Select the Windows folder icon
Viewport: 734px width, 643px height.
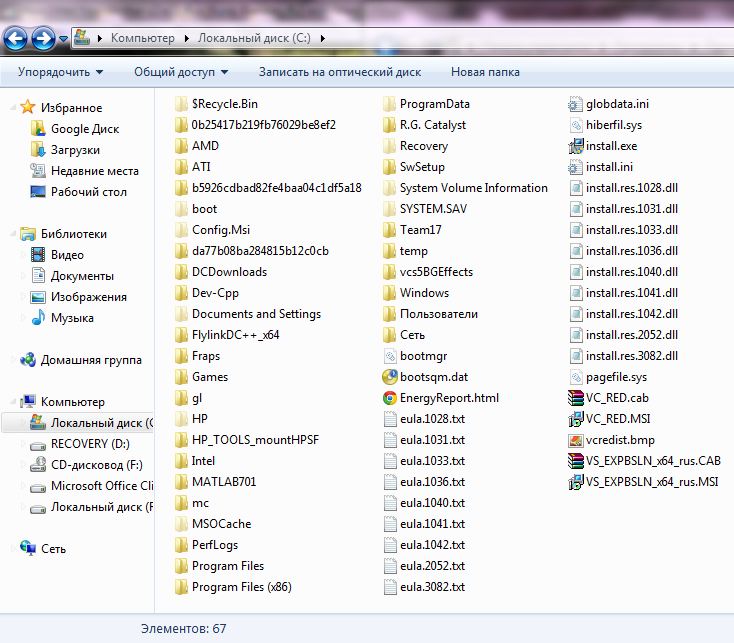389,293
